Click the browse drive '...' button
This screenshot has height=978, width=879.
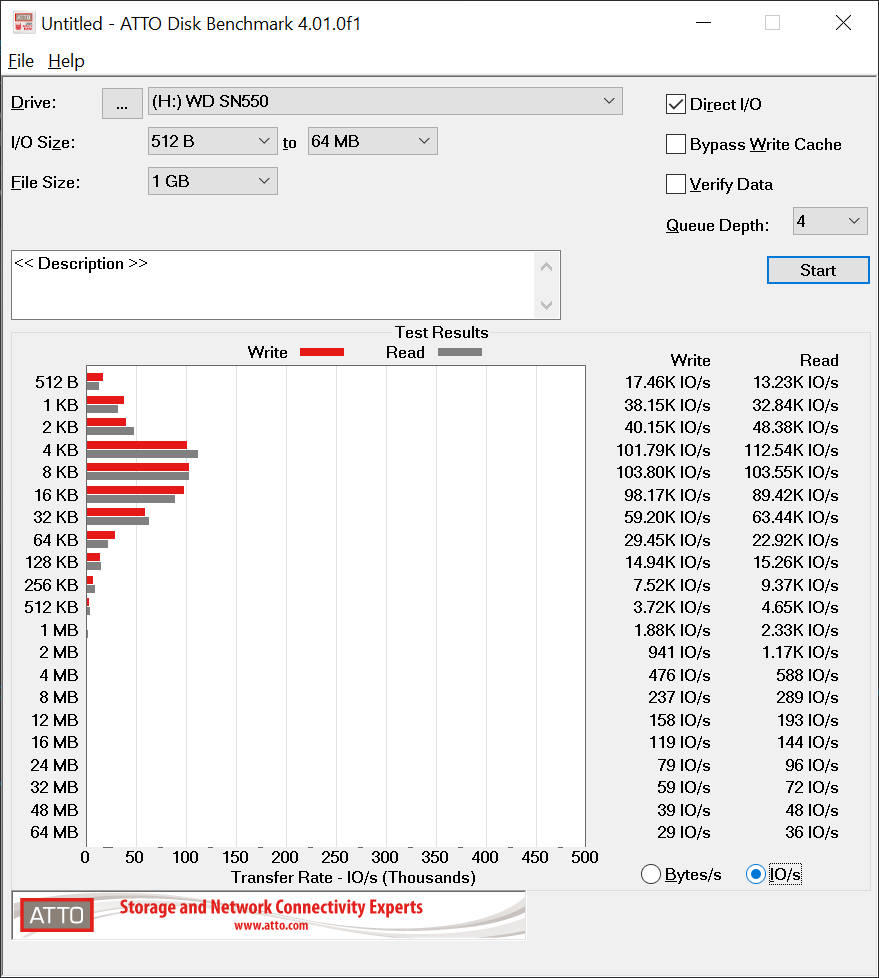coord(122,103)
